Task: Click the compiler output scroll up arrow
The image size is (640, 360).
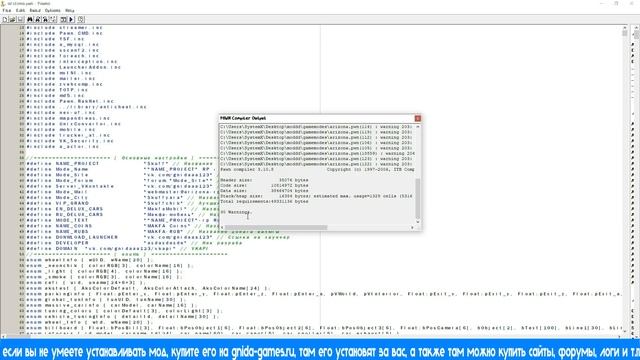Action: click(418, 127)
